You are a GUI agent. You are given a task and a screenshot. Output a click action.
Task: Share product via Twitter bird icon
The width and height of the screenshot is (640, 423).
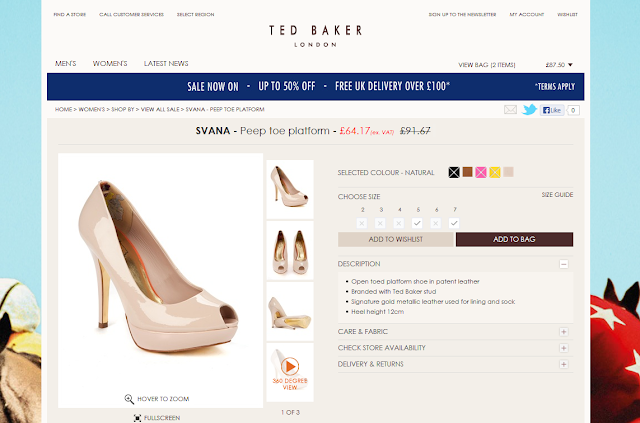529,109
